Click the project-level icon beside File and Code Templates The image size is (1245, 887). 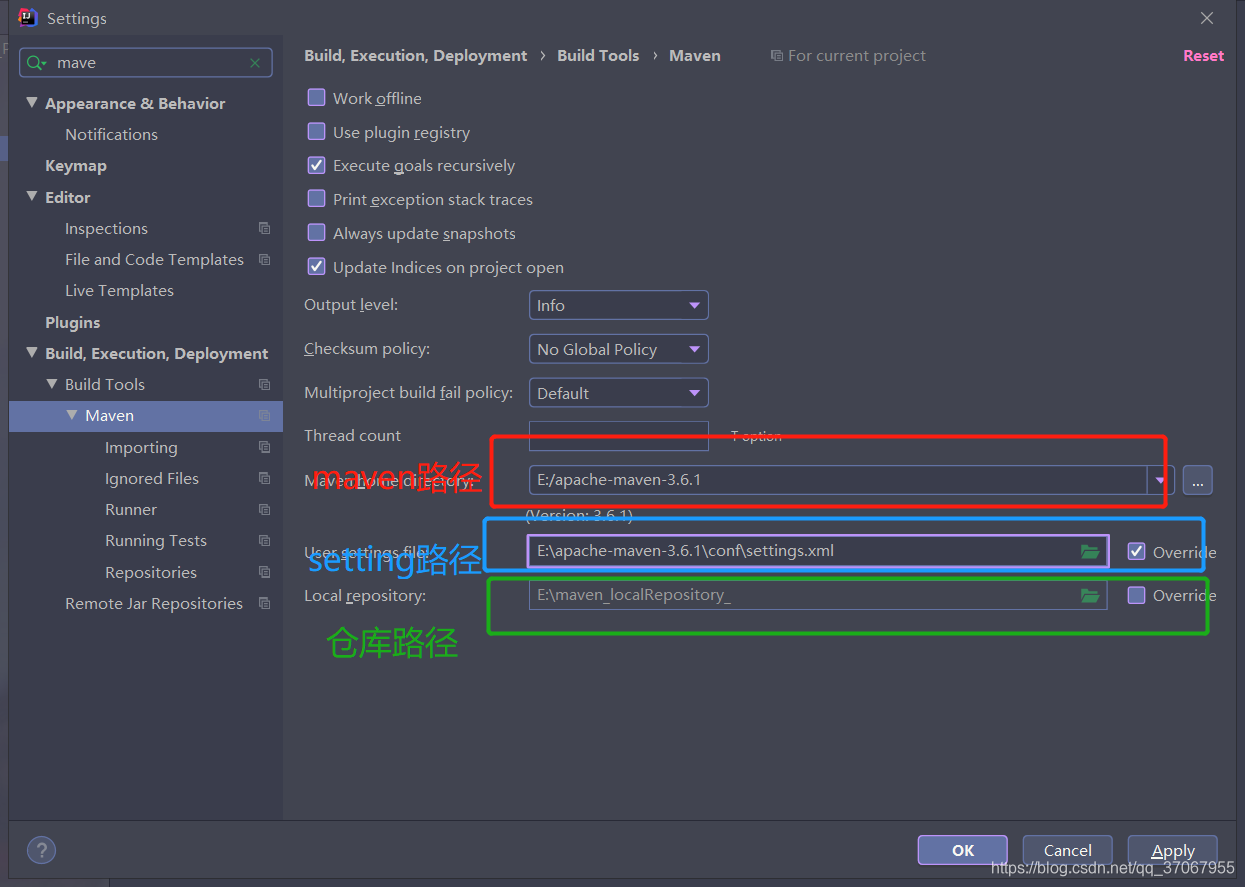(x=264, y=259)
